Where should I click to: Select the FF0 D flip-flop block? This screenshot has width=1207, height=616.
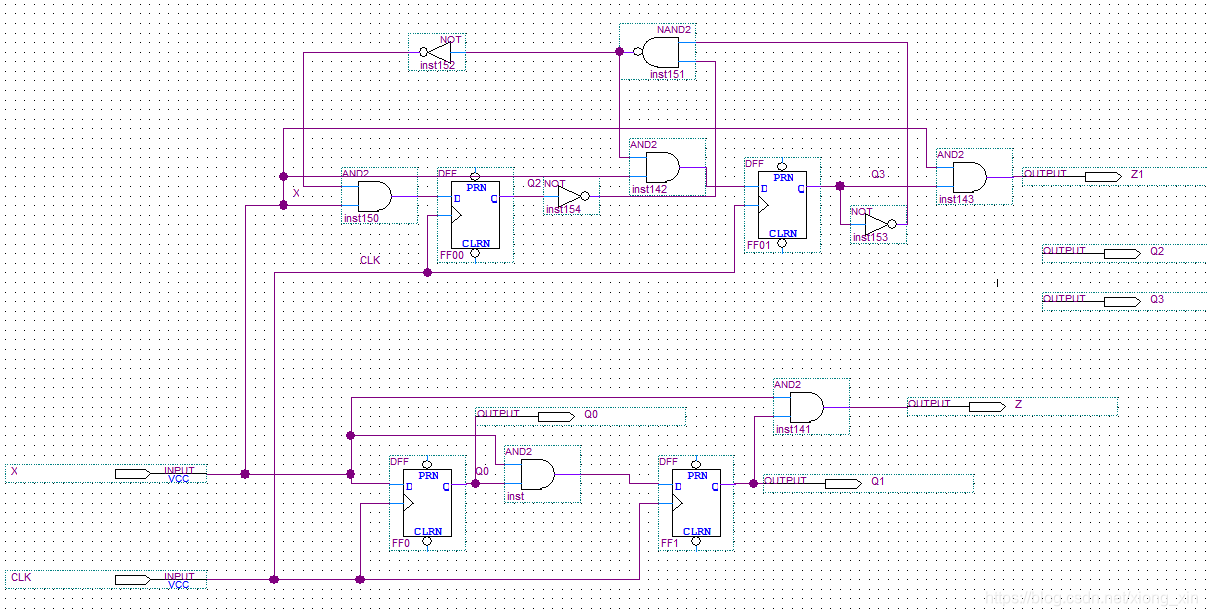(x=427, y=503)
